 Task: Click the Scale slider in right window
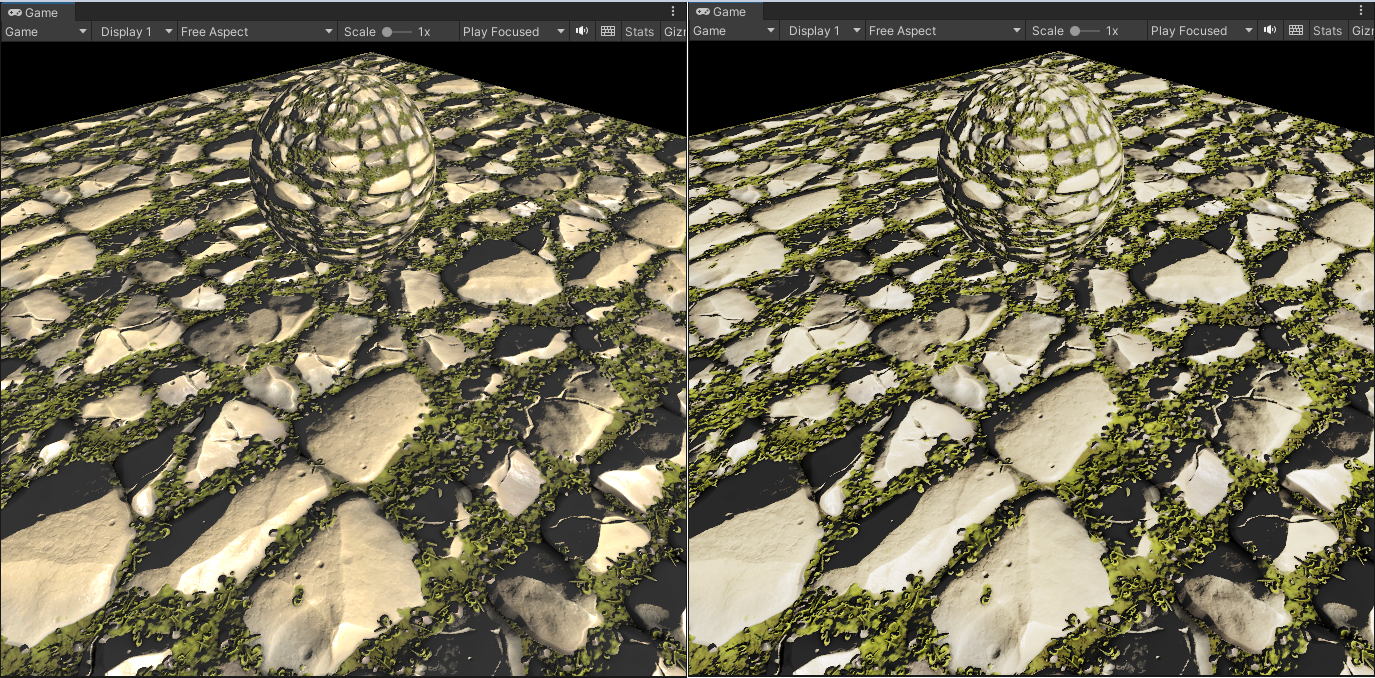pyautogui.click(x=1085, y=30)
